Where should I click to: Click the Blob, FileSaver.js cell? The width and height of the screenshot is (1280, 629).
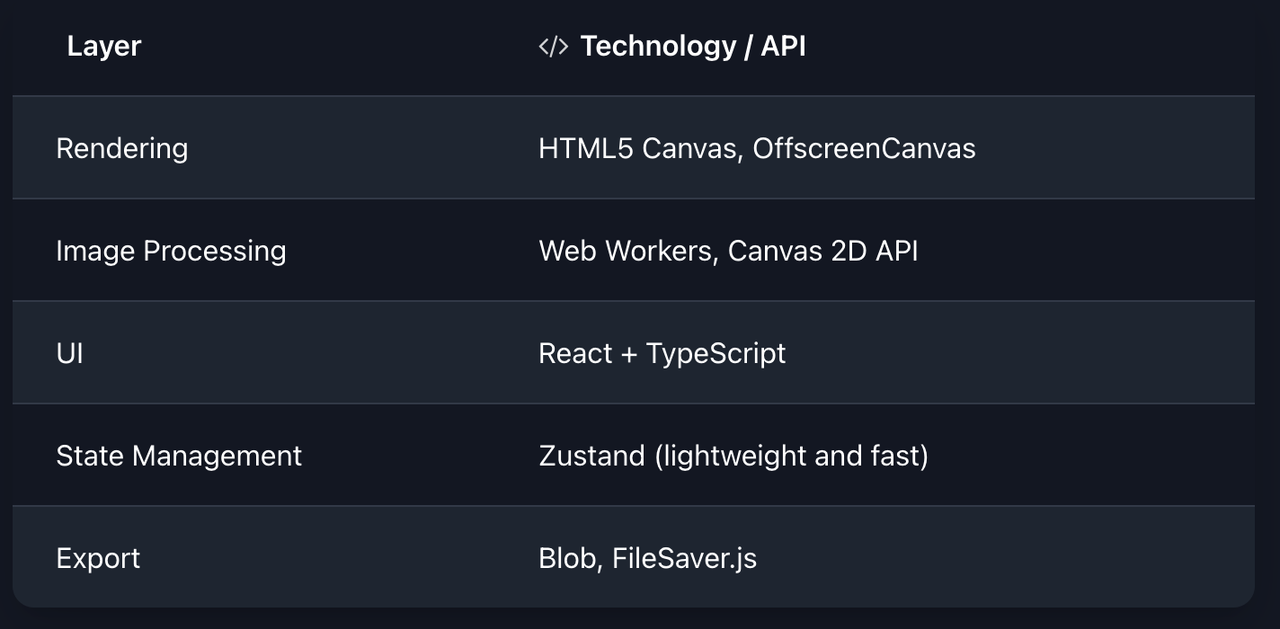click(x=647, y=558)
